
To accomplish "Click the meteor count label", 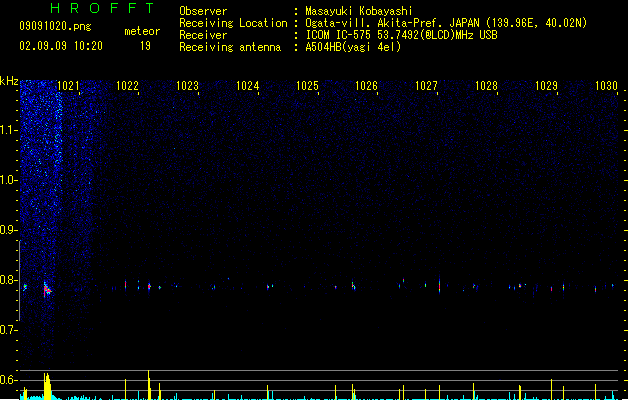I will point(142,31).
